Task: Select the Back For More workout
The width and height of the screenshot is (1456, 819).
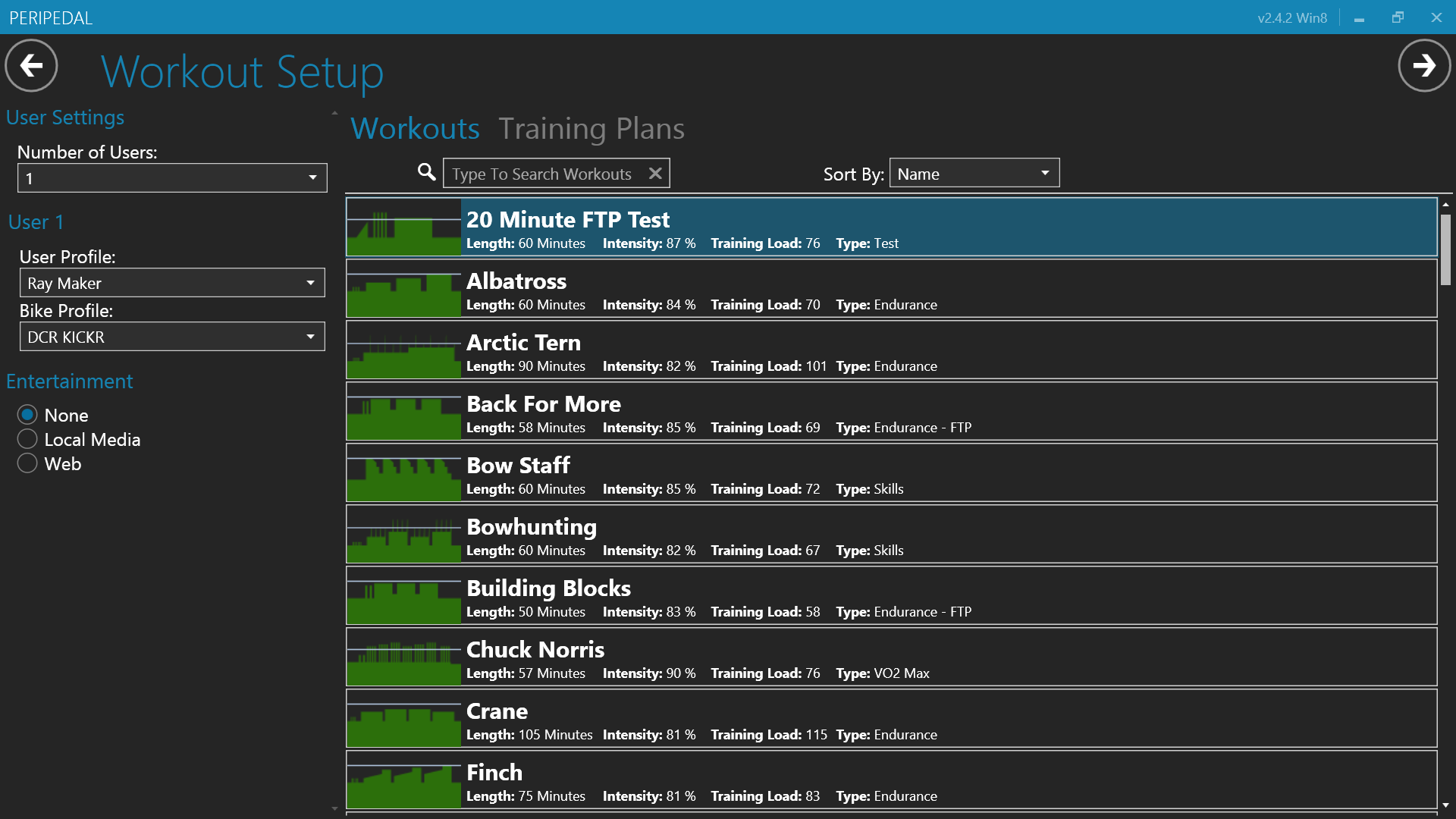Action: coord(892,411)
